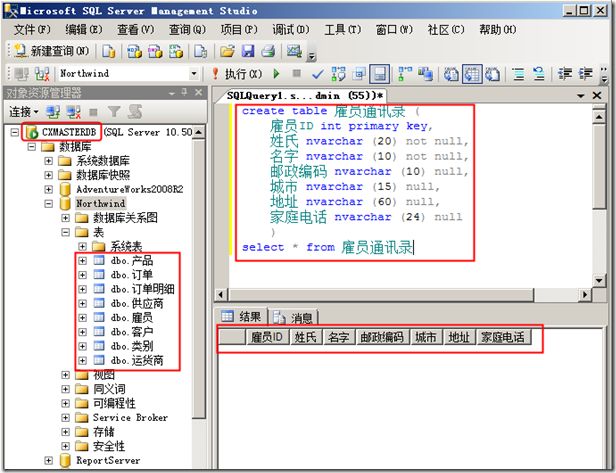Viewport: 616px width, 473px height.
Task: Click the 雇员ID column header in results
Action: coord(267,337)
